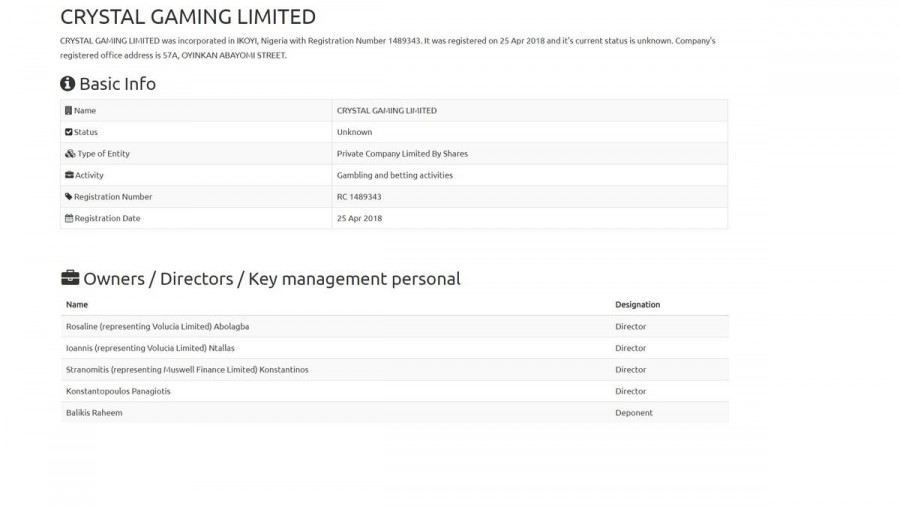Click the CRYSTAL GAMING LIMITED page title

tap(188, 17)
